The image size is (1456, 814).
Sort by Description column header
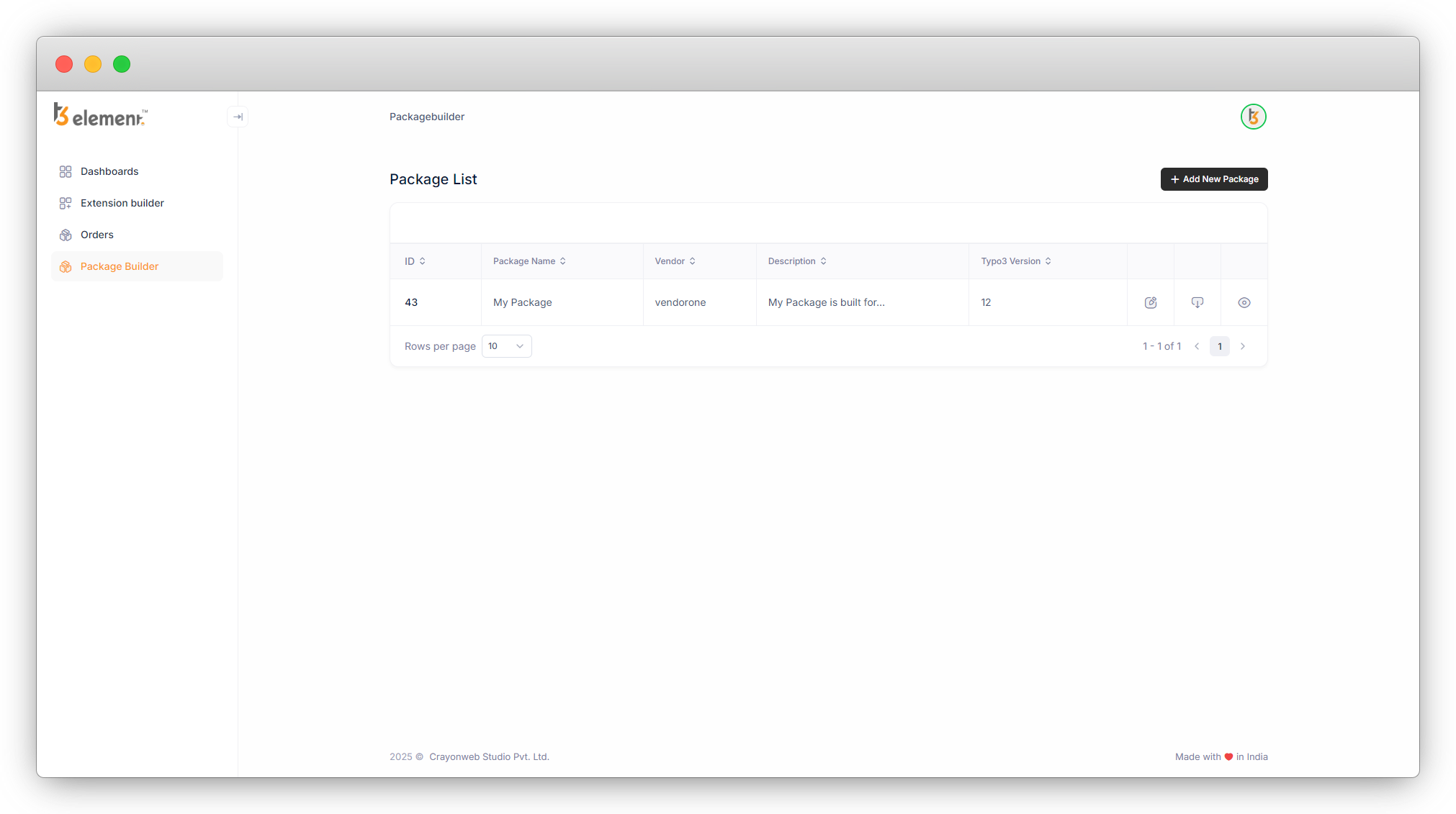(796, 261)
